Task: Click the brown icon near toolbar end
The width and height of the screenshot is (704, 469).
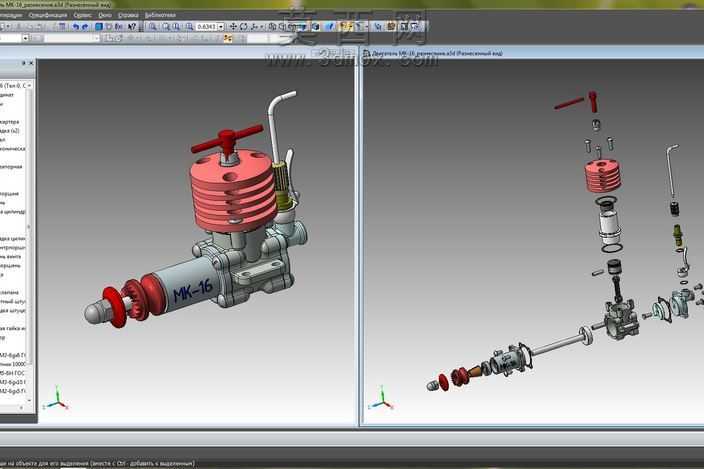Action: tap(391, 27)
